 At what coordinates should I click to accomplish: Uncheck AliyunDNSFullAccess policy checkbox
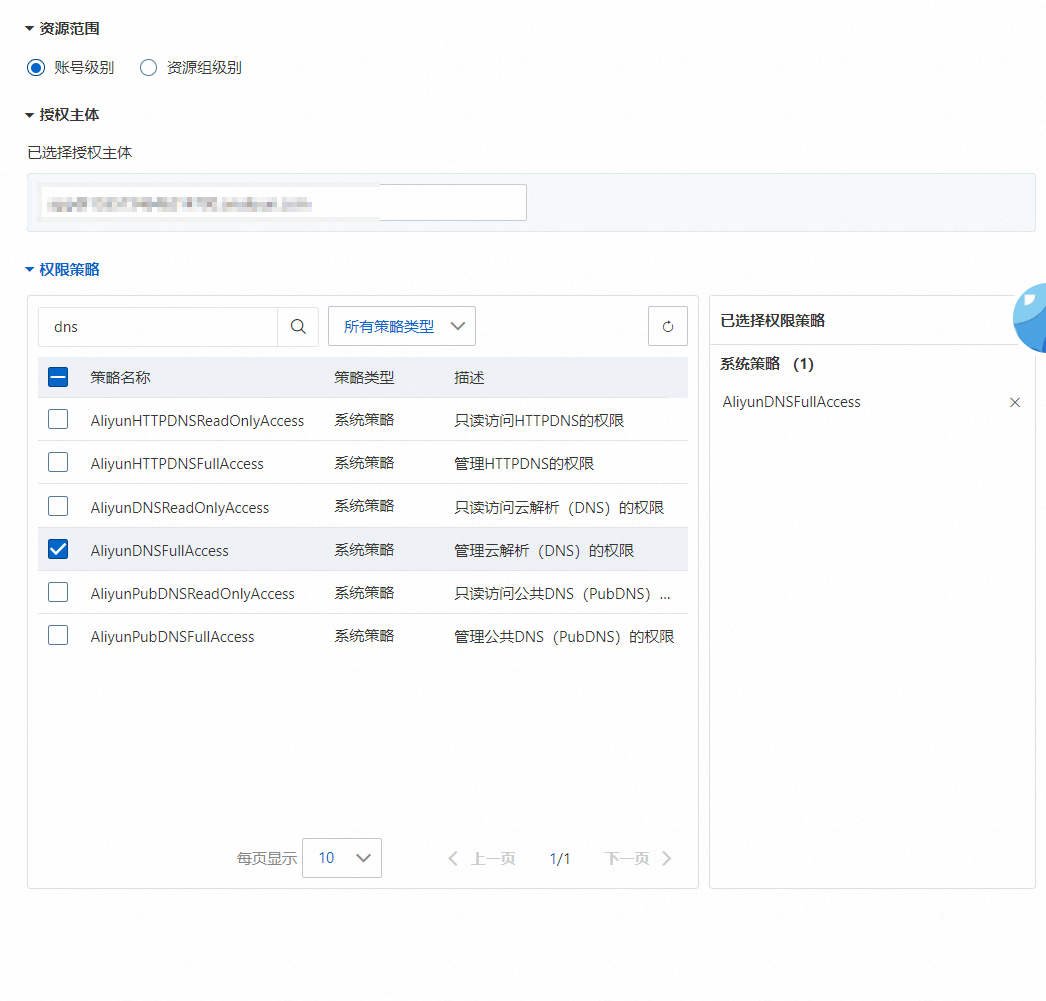tap(58, 550)
